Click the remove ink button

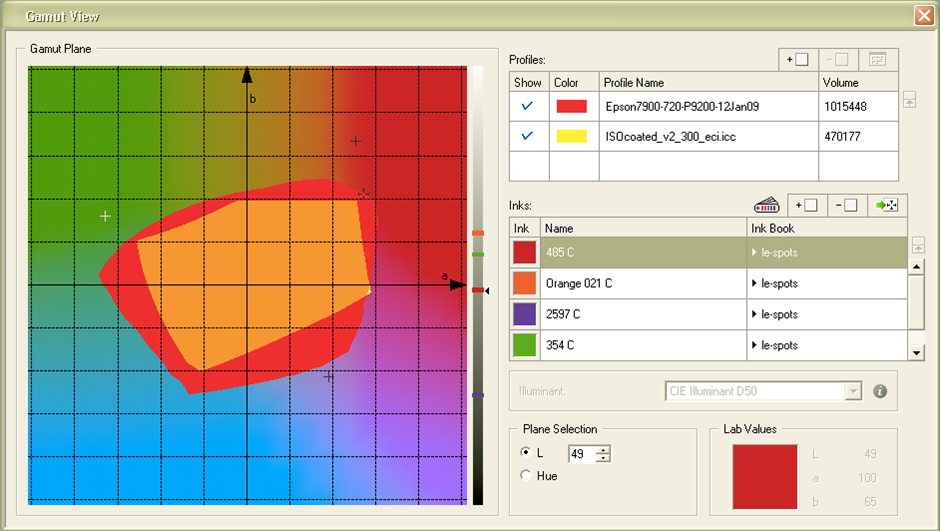846,205
